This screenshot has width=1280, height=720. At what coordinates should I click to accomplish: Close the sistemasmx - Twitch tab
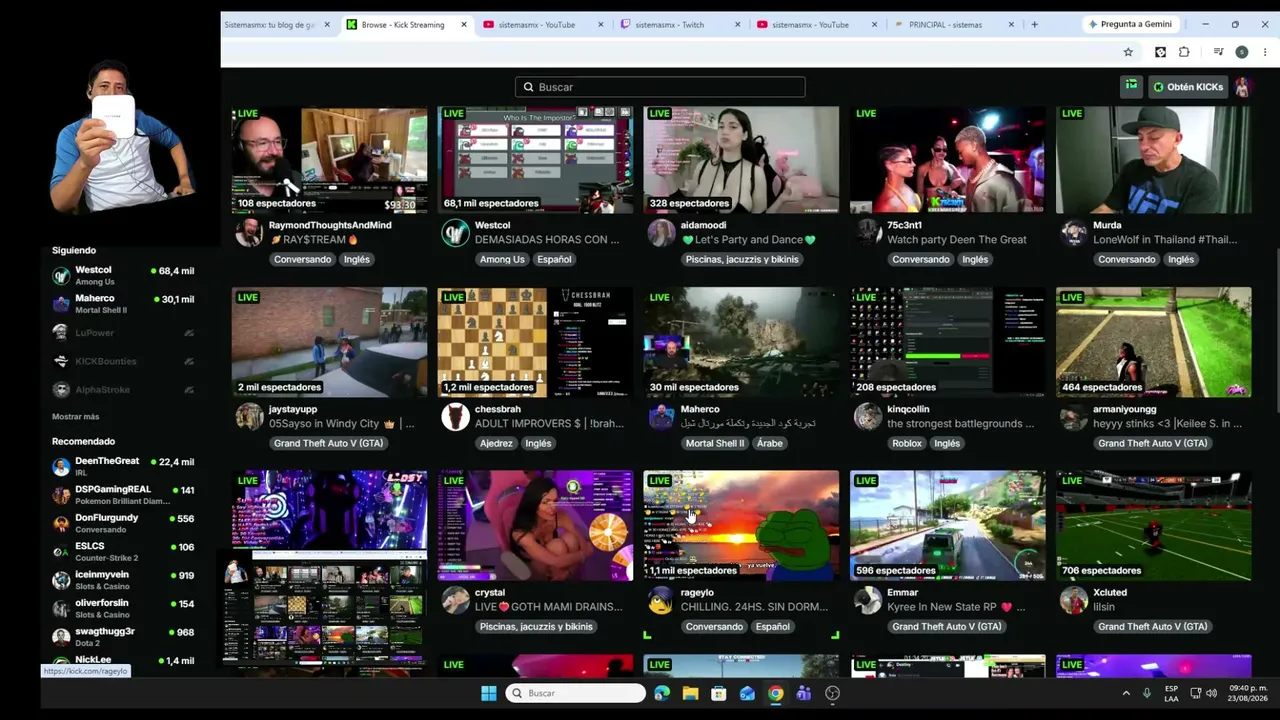click(x=736, y=24)
